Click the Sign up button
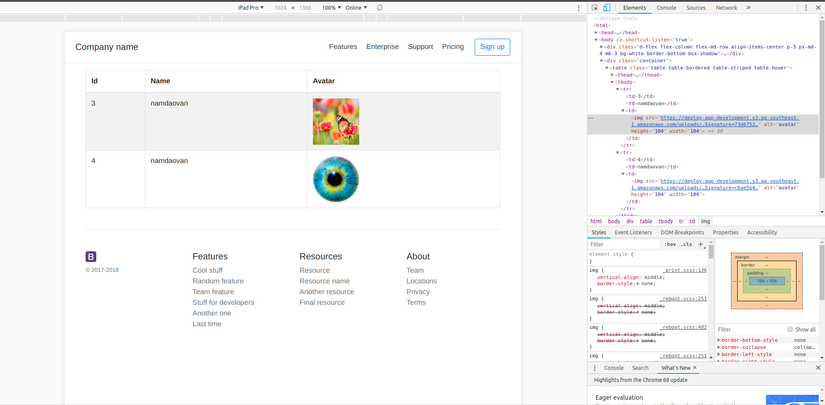This screenshot has width=825, height=405. coord(492,47)
